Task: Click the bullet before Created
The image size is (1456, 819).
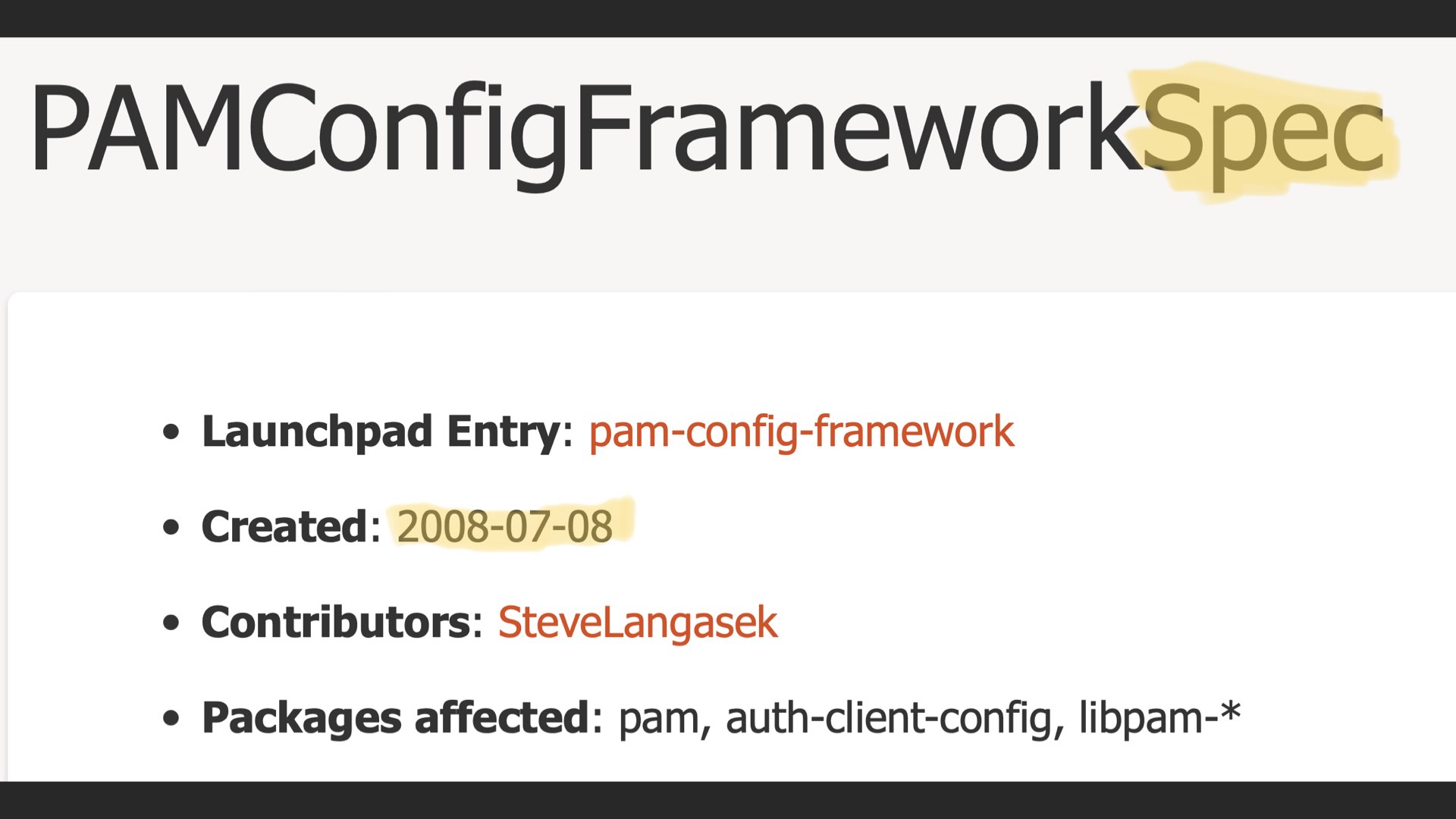Action: 171,527
